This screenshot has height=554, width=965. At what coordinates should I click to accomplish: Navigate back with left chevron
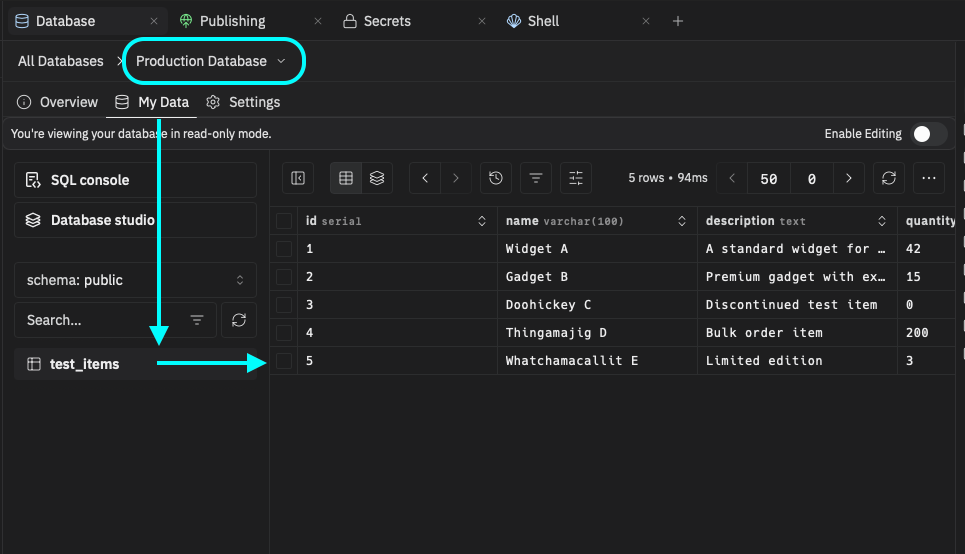coord(425,178)
